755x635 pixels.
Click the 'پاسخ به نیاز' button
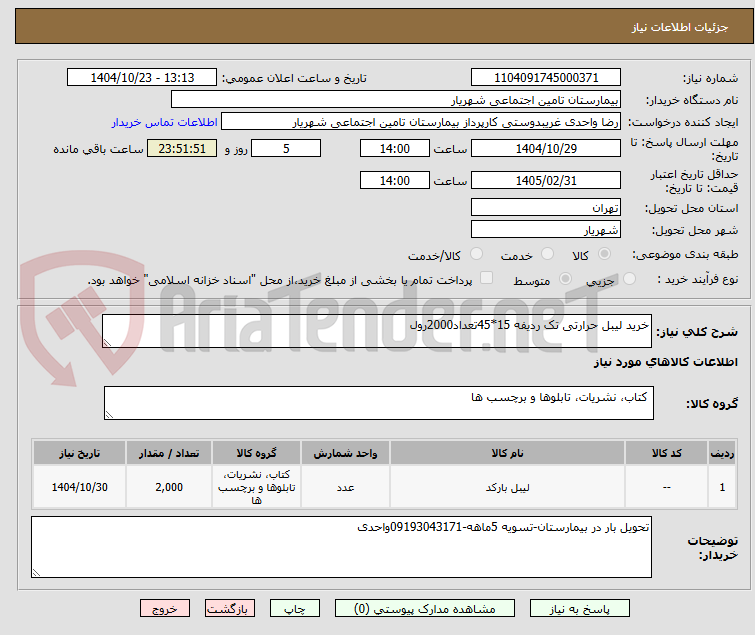pos(579,609)
